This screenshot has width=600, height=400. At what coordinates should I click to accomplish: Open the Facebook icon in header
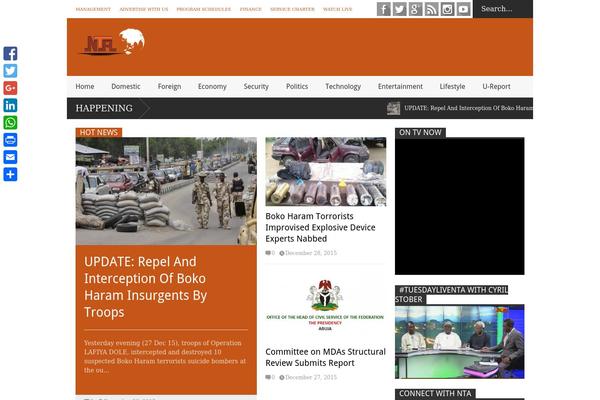[x=383, y=9]
